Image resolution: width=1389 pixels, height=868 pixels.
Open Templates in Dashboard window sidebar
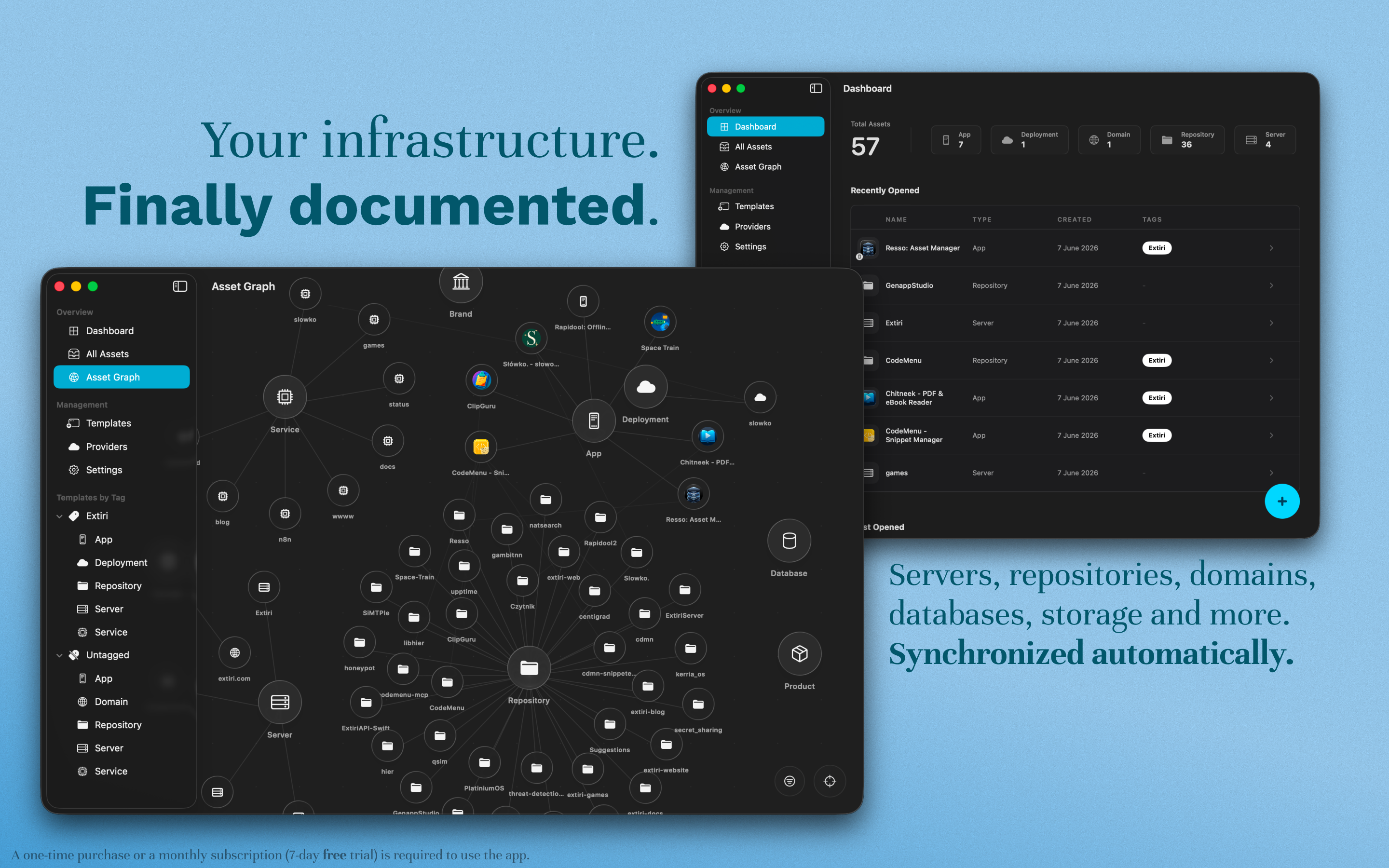766,207
